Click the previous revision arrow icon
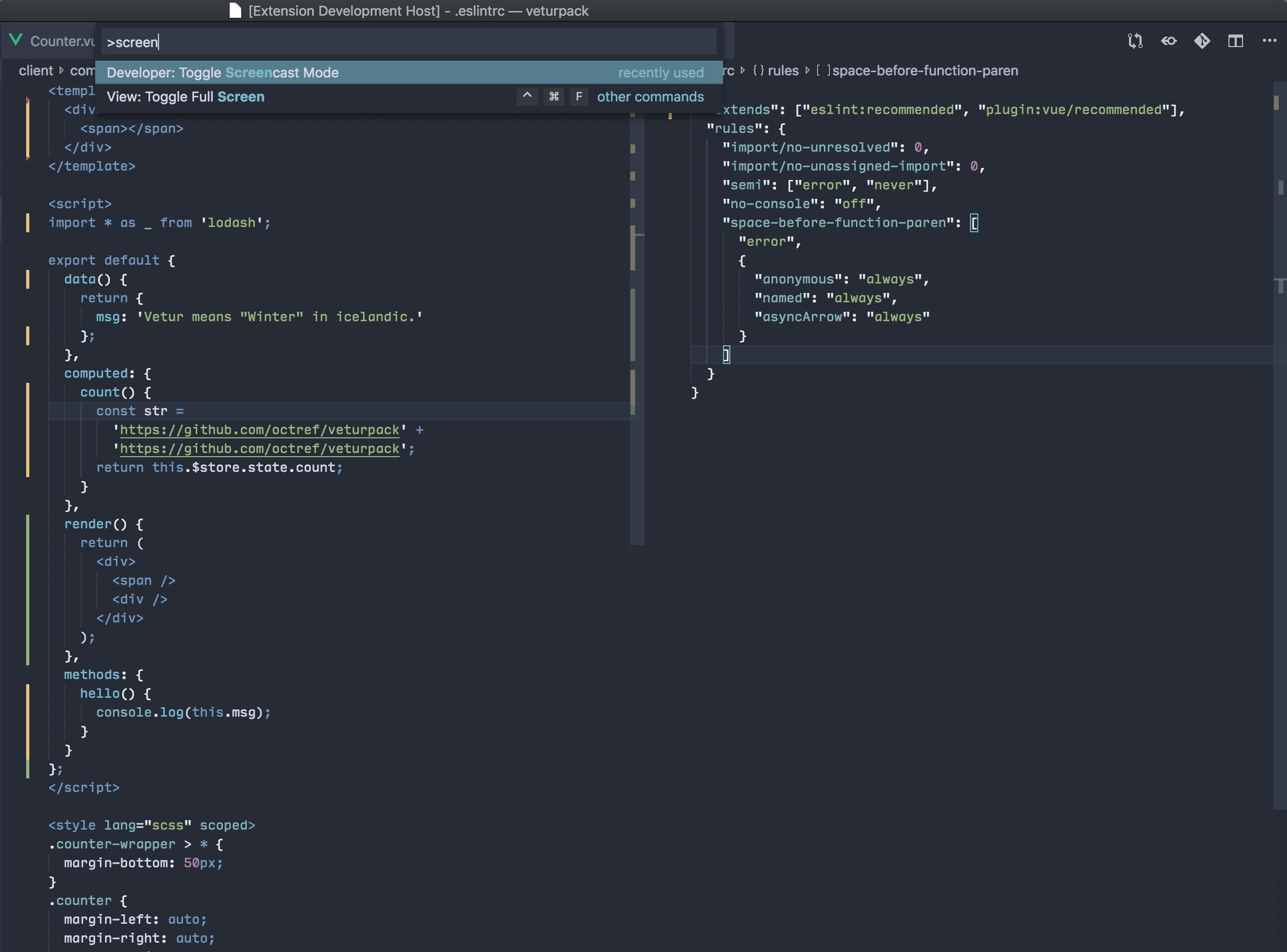Image resolution: width=1287 pixels, height=952 pixels. pyautogui.click(x=1168, y=41)
